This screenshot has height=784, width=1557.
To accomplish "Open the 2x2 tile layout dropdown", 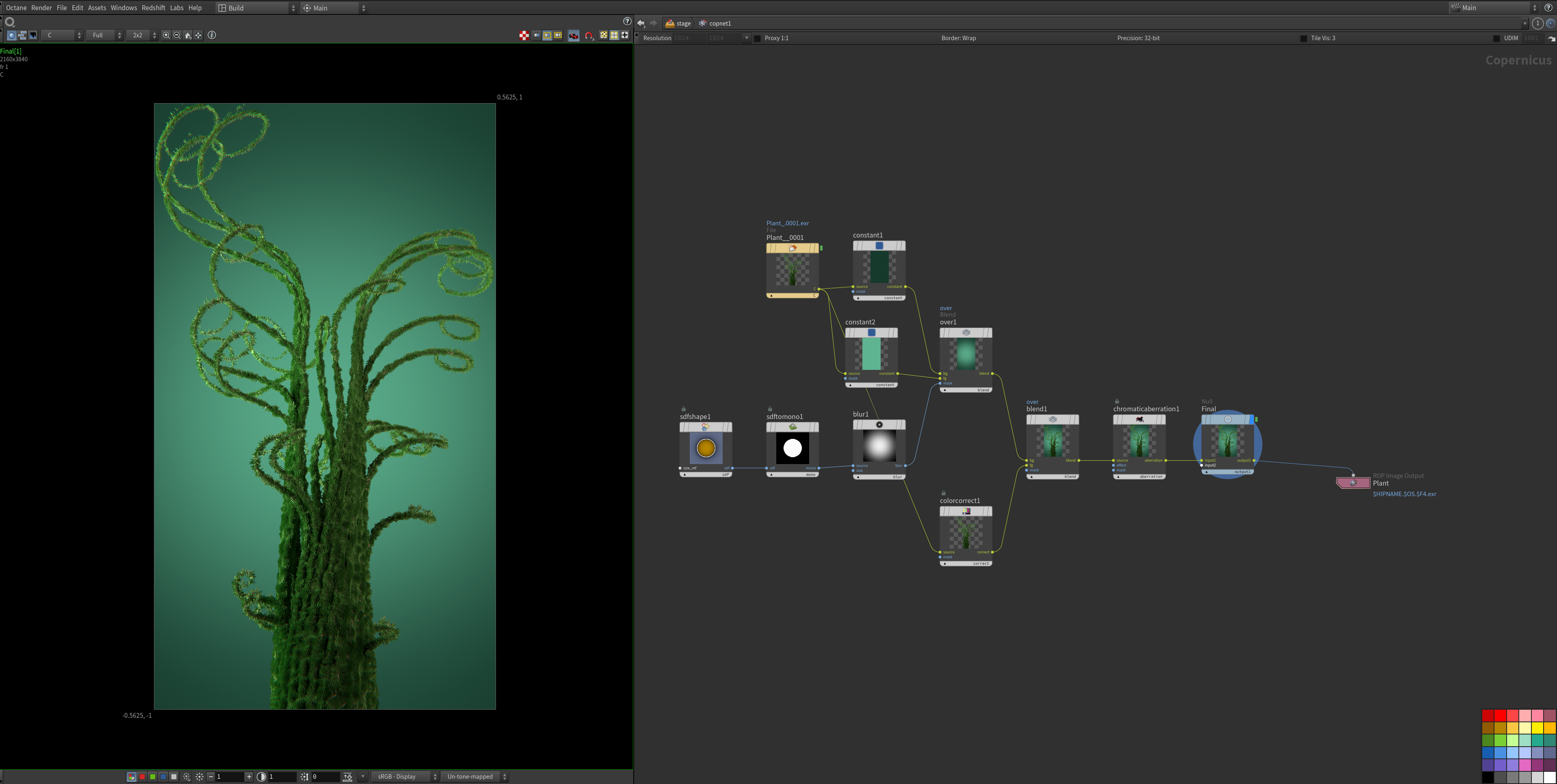I will point(142,35).
